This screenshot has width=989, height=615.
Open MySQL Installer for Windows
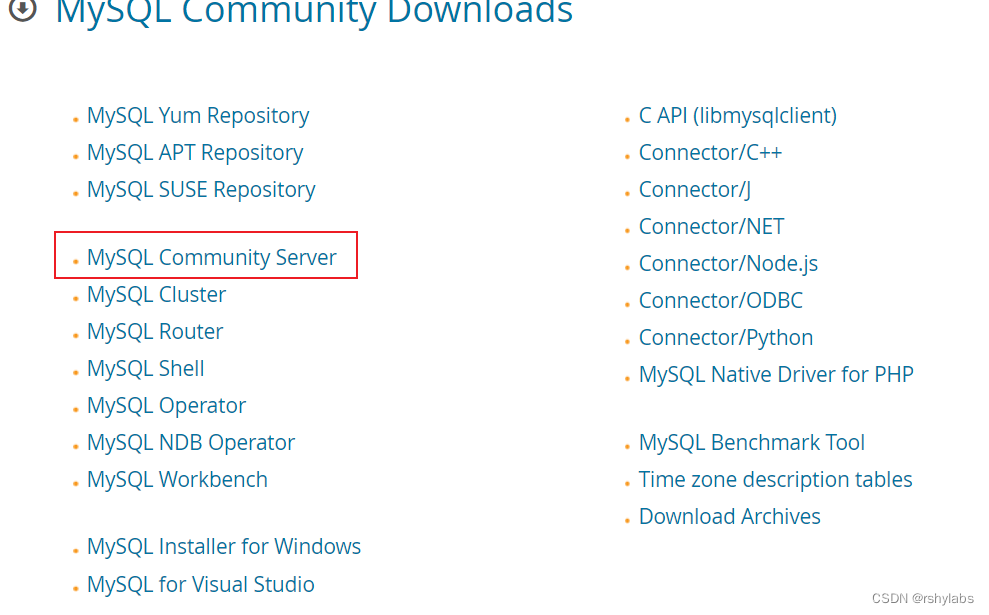click(x=224, y=546)
